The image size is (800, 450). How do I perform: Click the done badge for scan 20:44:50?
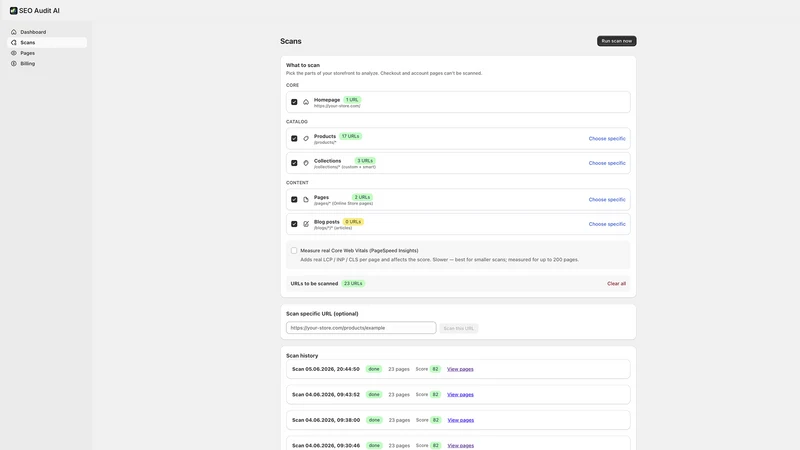[x=374, y=369]
